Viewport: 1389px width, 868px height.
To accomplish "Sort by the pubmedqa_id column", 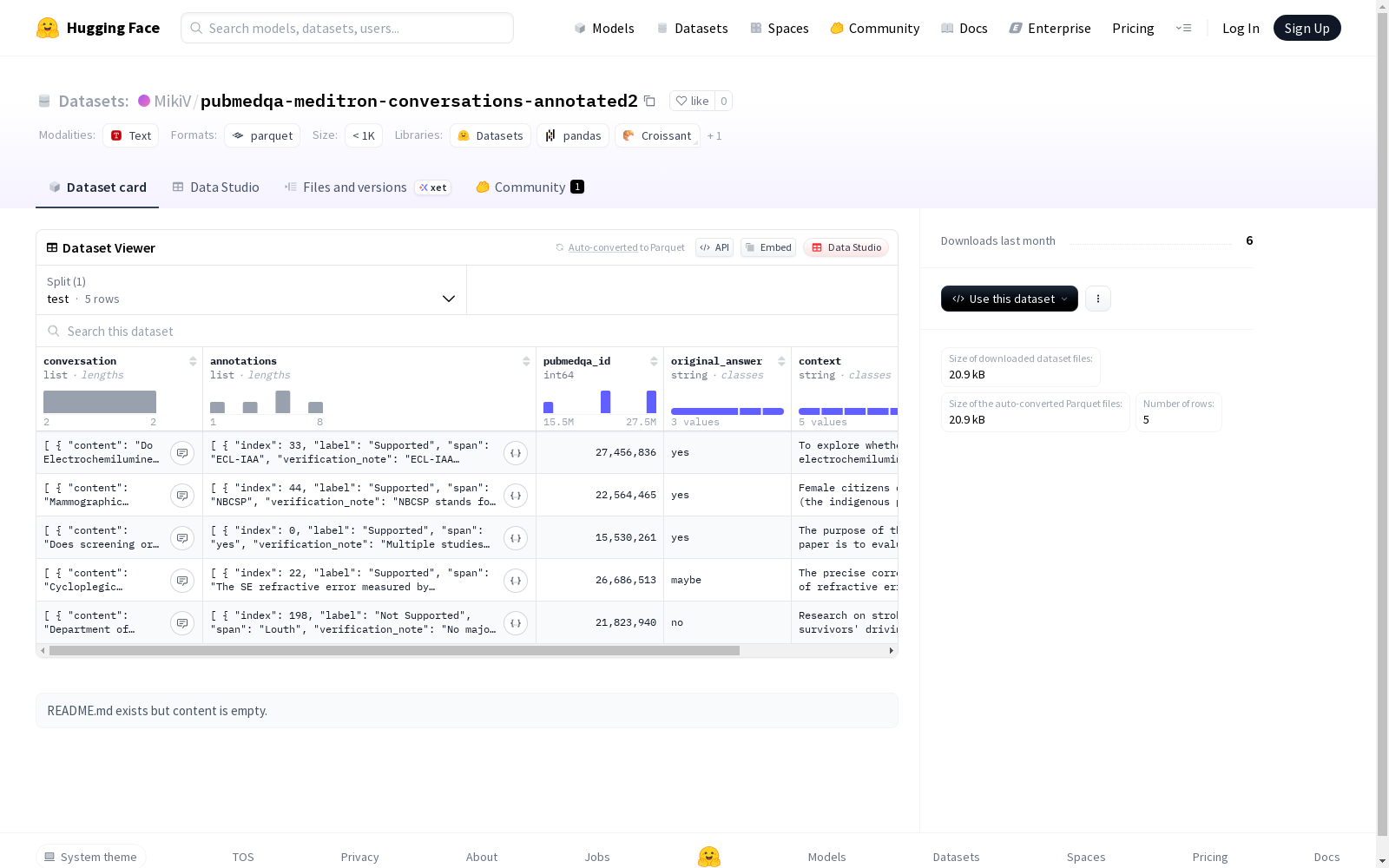I will [x=654, y=361].
